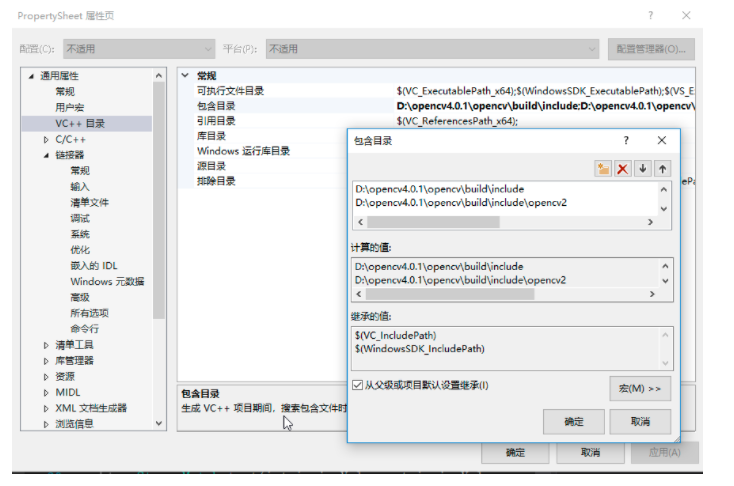The width and height of the screenshot is (734, 486).
Task: Select the 库目录 property row
Action: pos(271,136)
